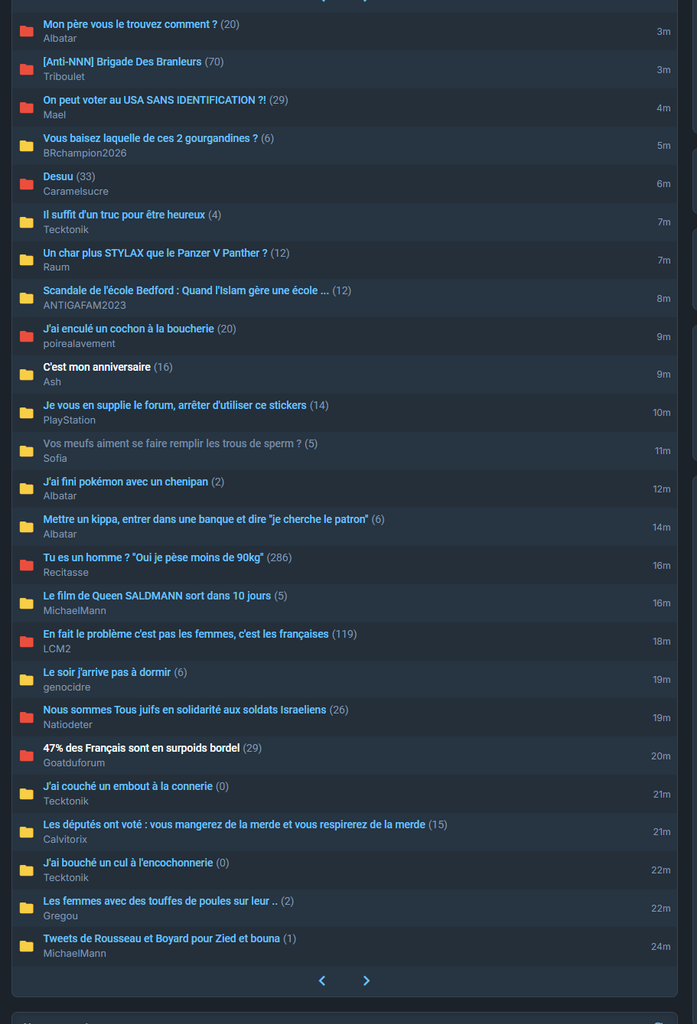
Task: View author PlayStation's profile
Action: click(69, 420)
